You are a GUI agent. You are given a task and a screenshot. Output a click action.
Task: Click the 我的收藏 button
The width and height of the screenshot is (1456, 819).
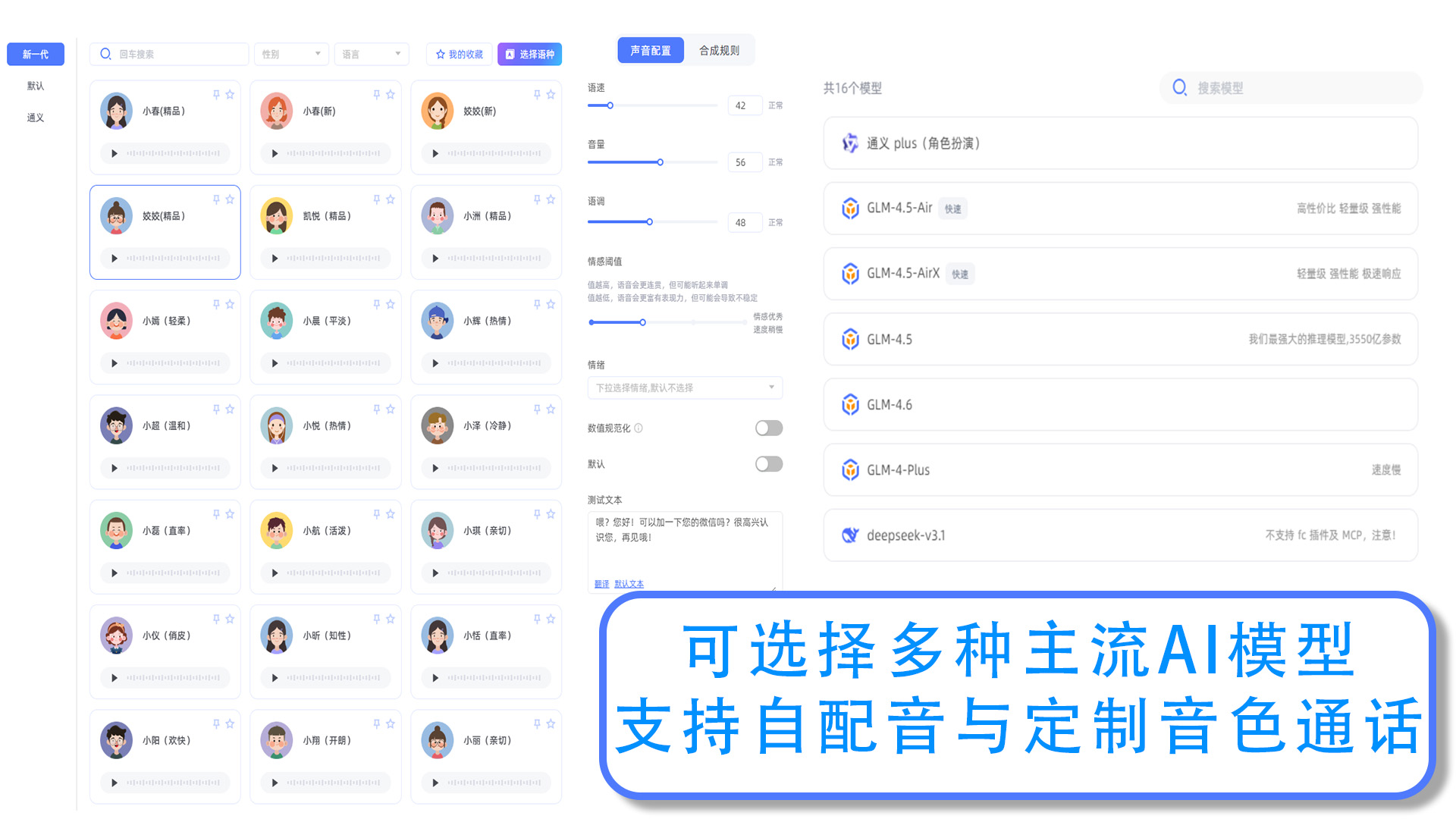tap(459, 54)
